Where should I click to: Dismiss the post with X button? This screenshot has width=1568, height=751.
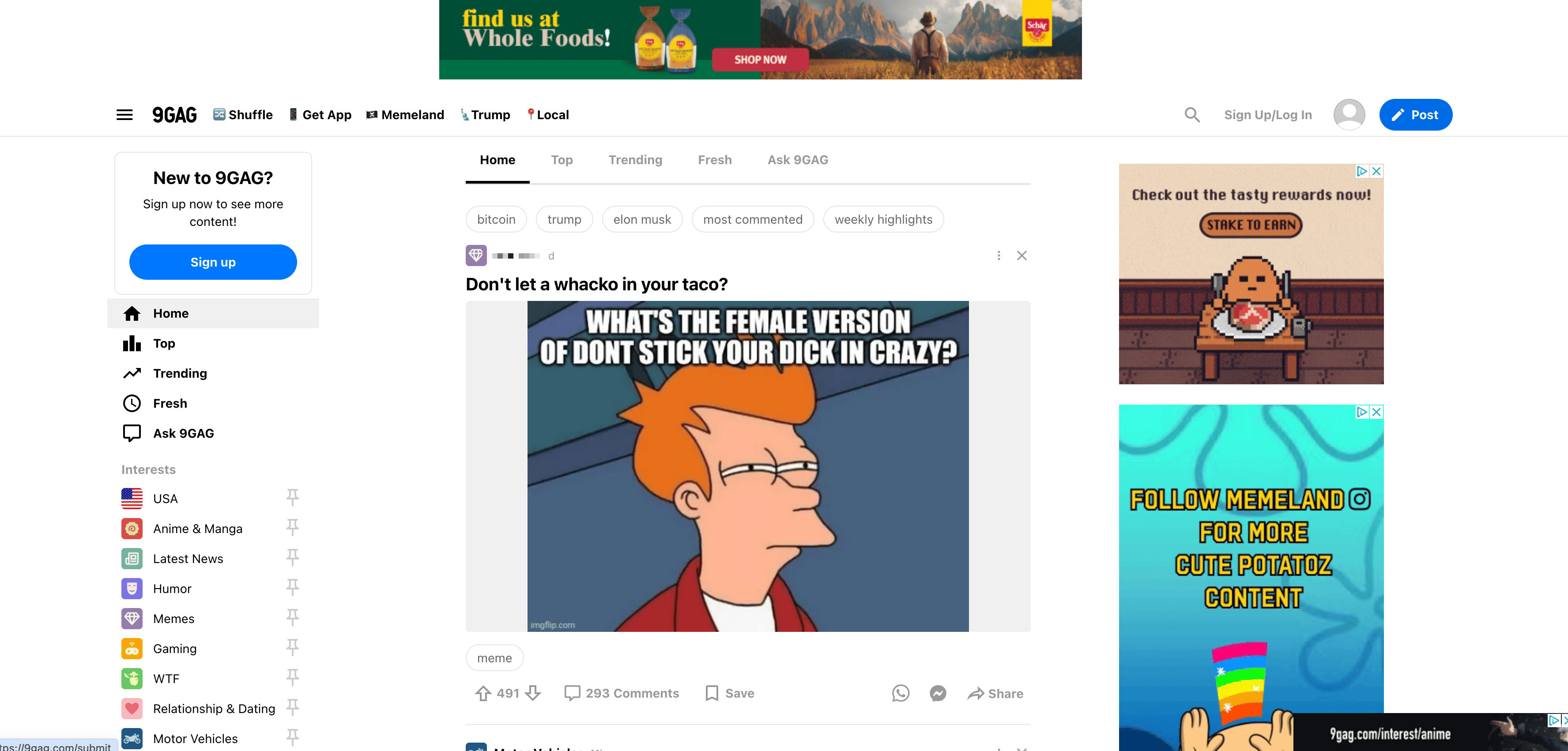click(x=1021, y=255)
